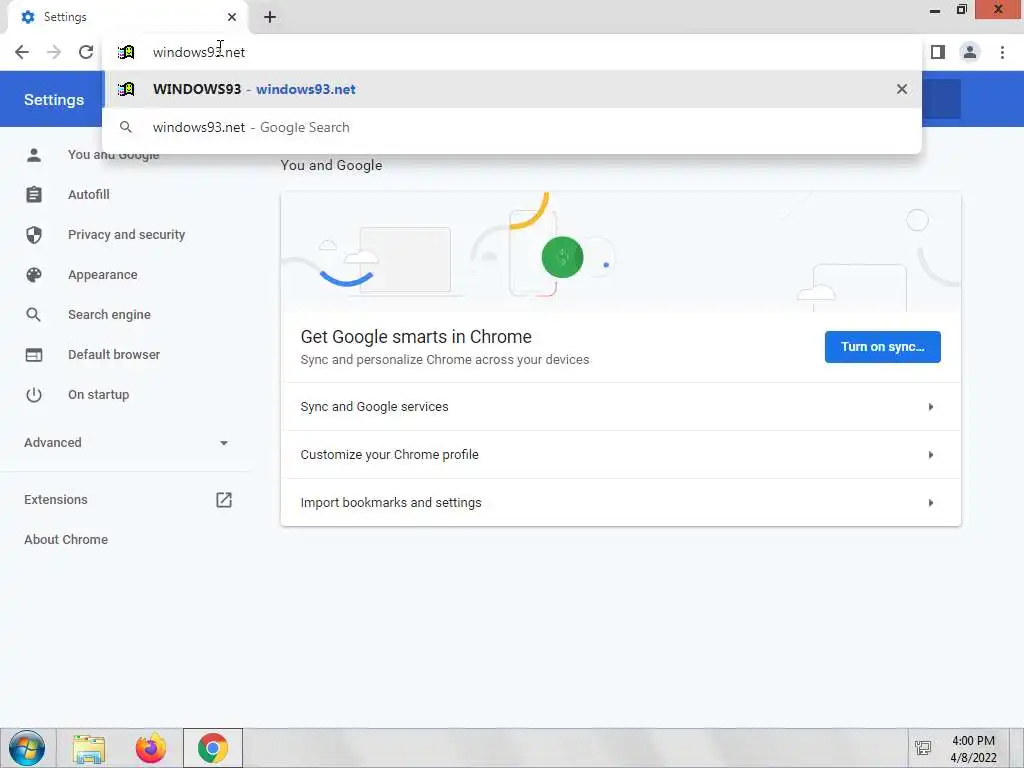Image resolution: width=1024 pixels, height=768 pixels.
Task: Open the Windows Start menu
Action: click(x=27, y=748)
